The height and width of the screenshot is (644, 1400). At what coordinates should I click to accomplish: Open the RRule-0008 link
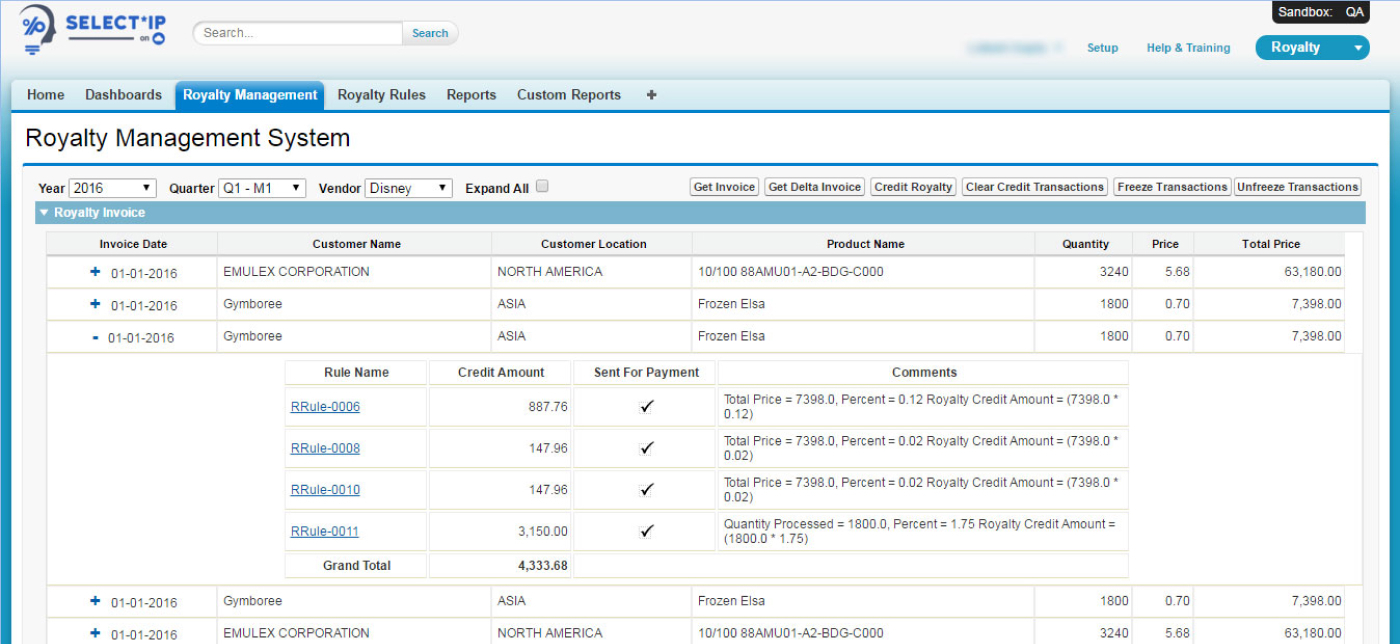[325, 448]
